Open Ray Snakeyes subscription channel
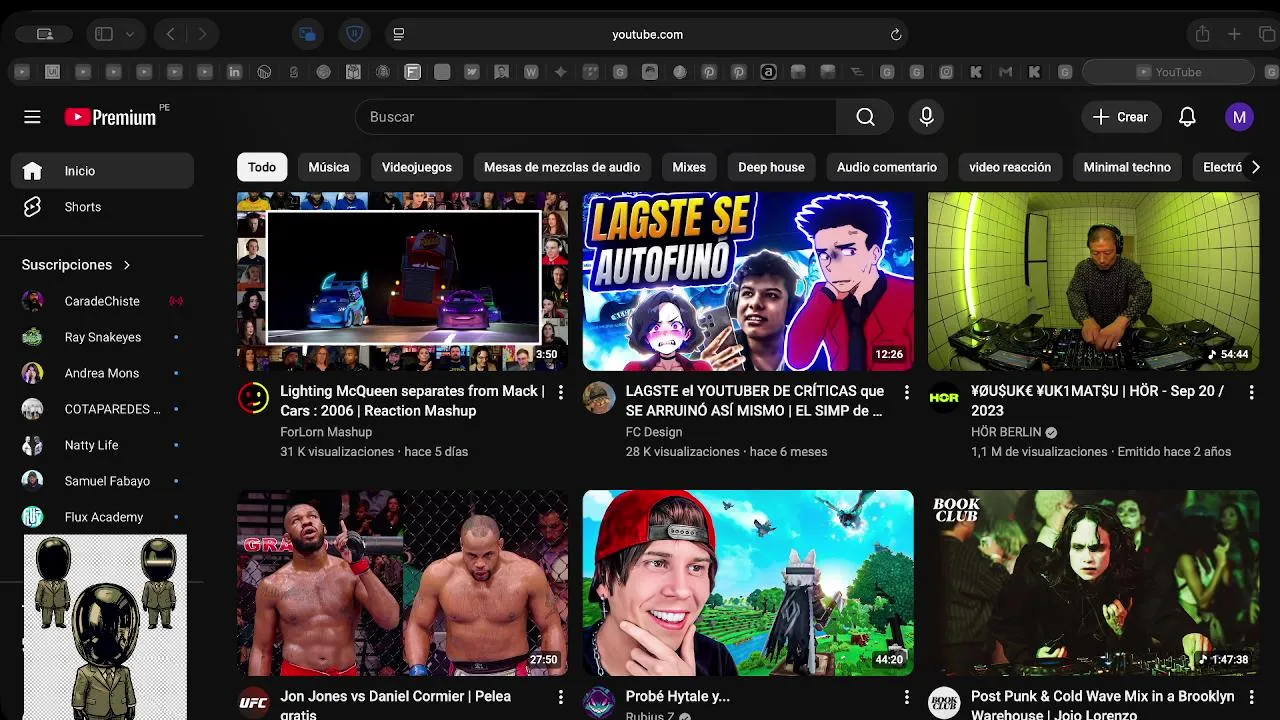 tap(102, 337)
